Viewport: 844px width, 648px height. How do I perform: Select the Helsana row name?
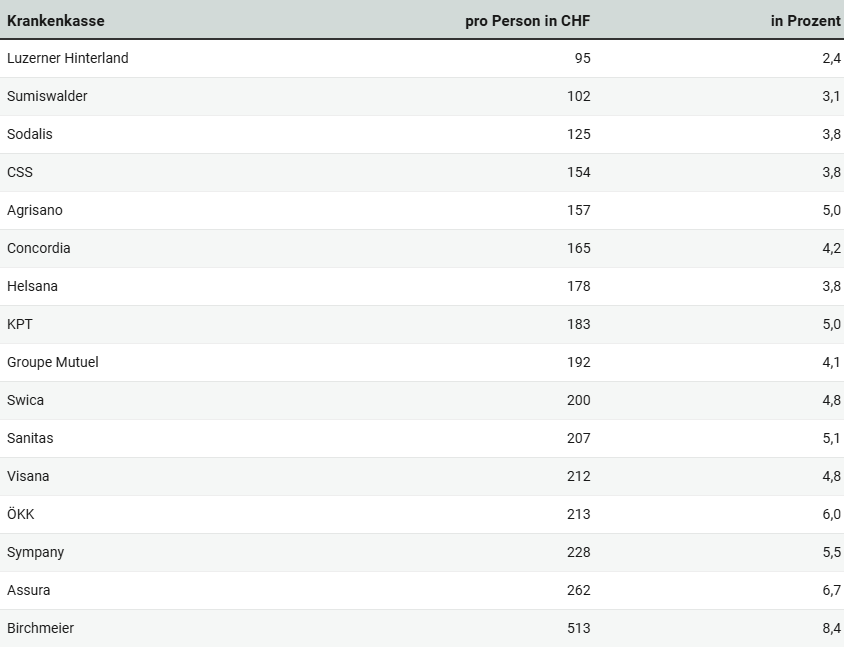coord(33,286)
